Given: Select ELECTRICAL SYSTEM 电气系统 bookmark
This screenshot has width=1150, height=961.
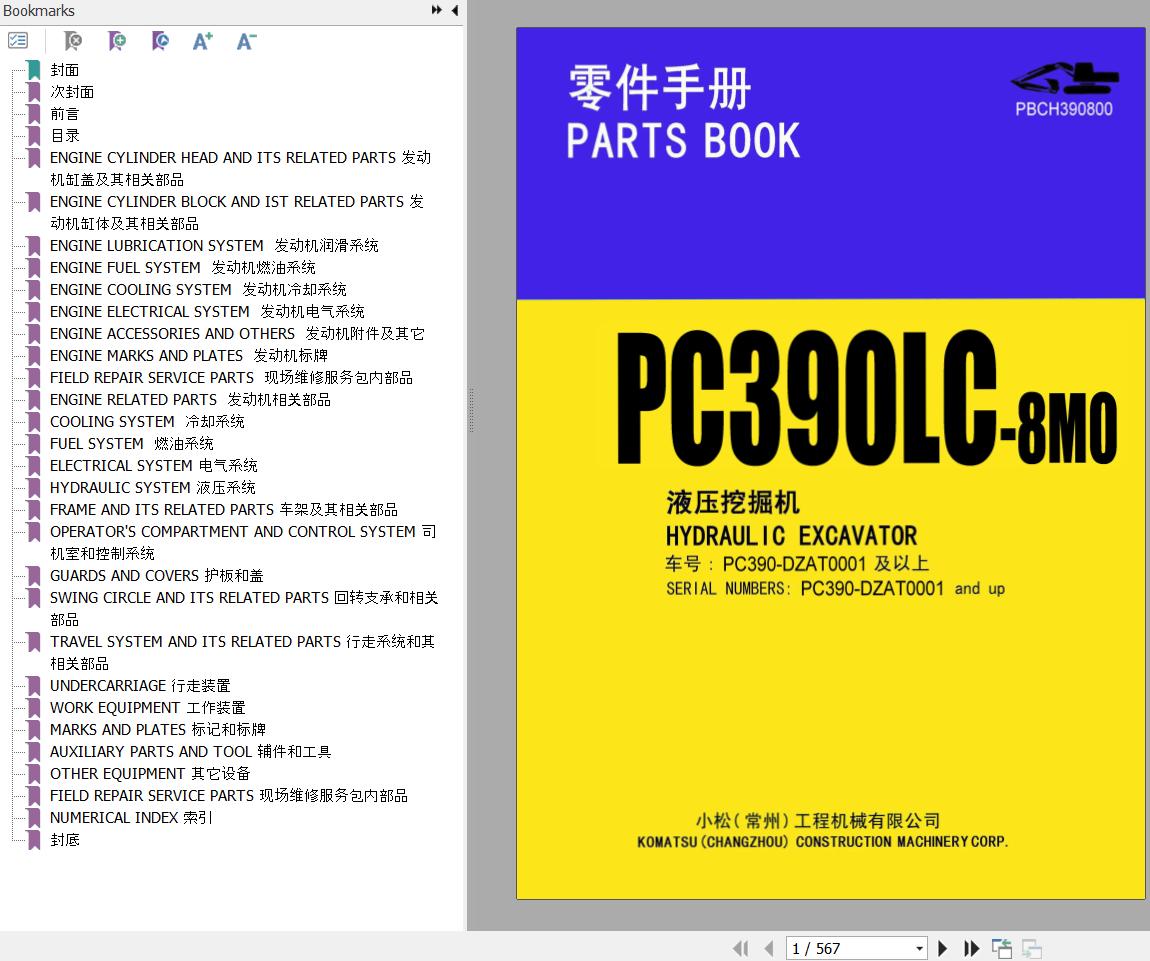Looking at the screenshot, I should [153, 466].
